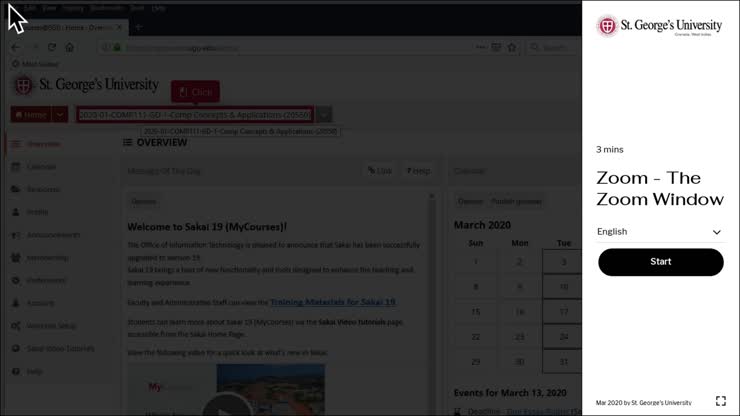Bookmark this page with the star icon

click(512, 47)
